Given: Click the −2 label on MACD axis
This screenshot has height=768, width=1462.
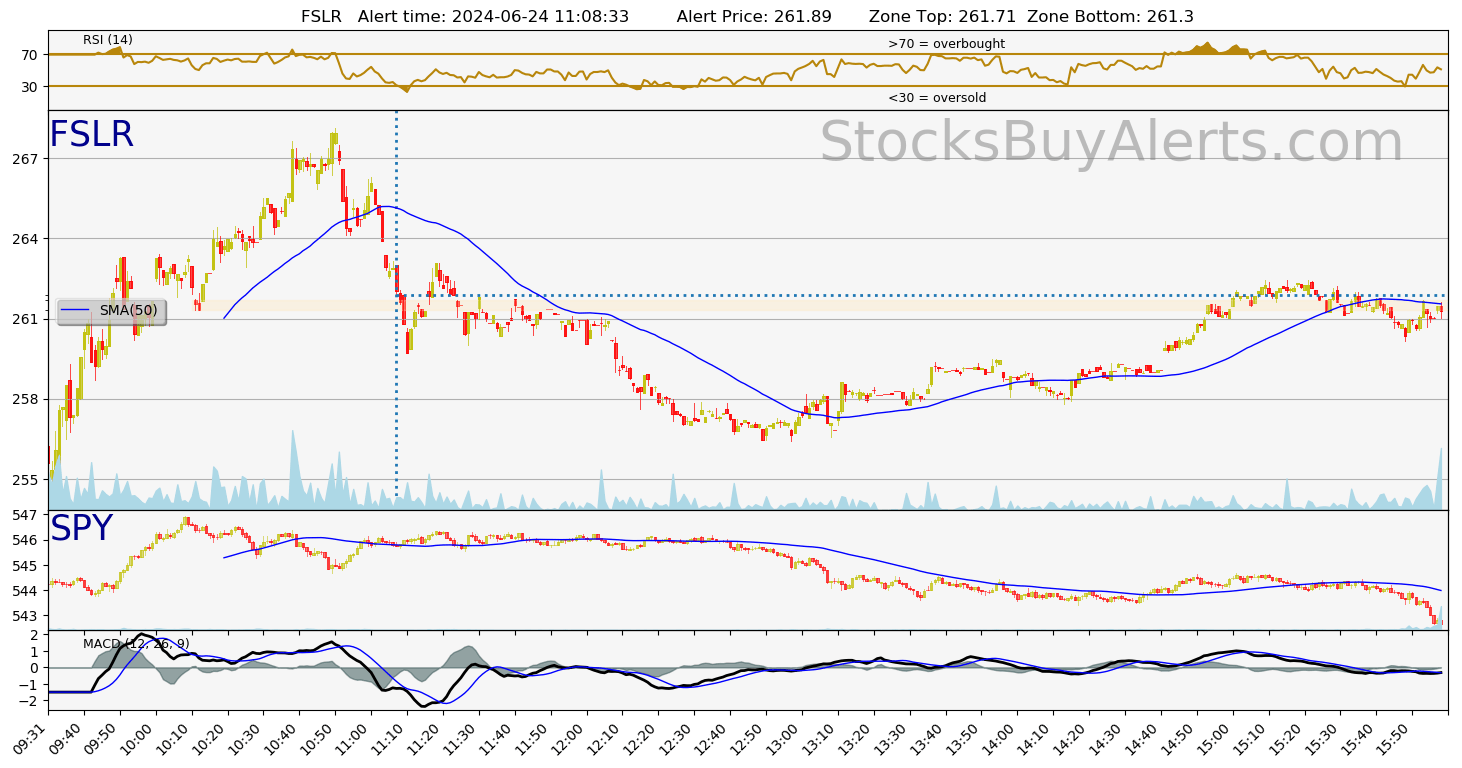Looking at the screenshot, I should 29,702.
